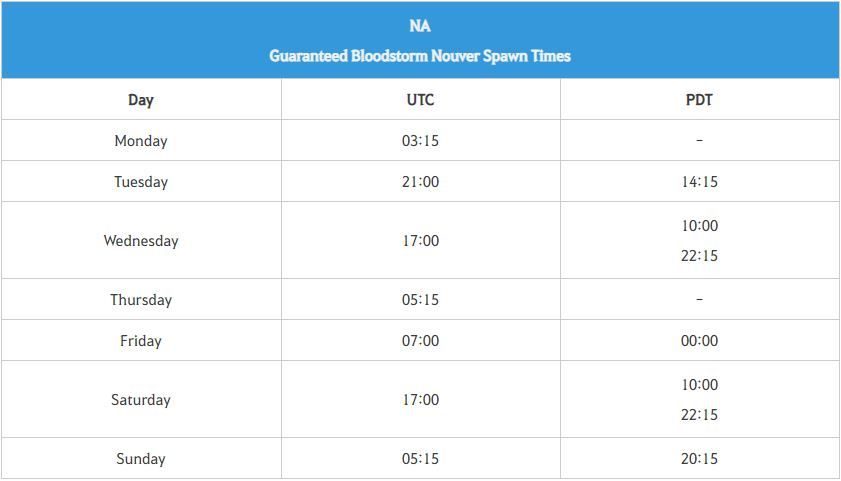Select the Wednesday row label
The image size is (841, 481).
(141, 241)
